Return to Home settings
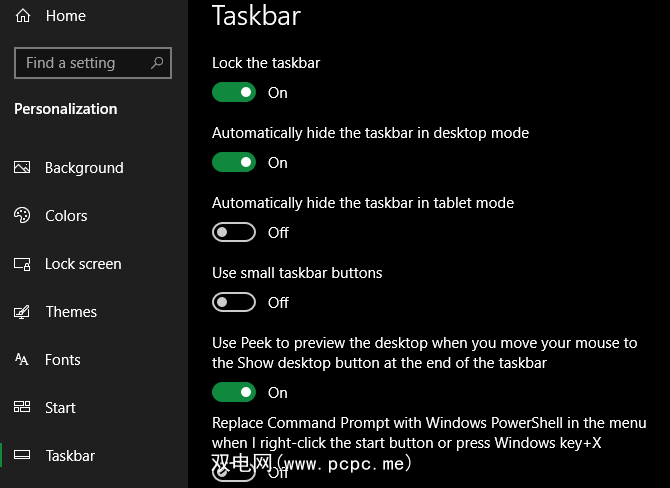Image resolution: width=670 pixels, height=488 pixels. pyautogui.click(x=65, y=16)
